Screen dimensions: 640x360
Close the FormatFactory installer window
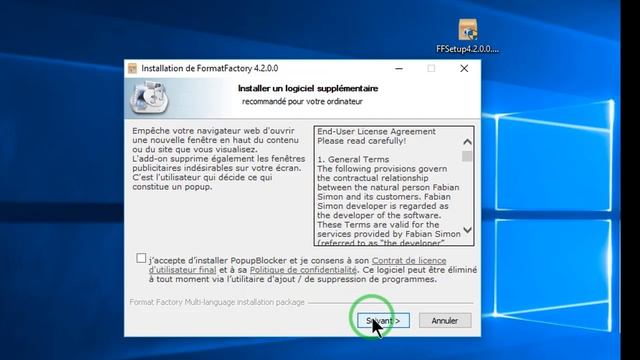pyautogui.click(x=464, y=69)
